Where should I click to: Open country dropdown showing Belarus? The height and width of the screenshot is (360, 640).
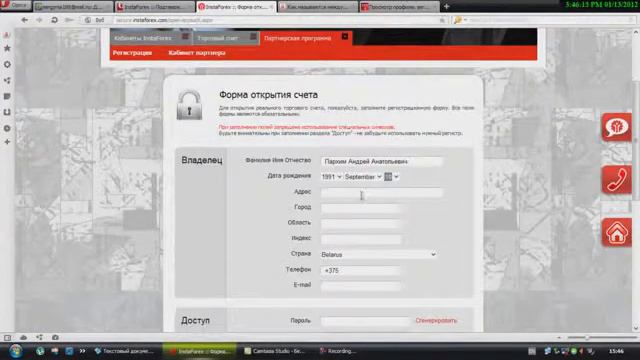(378, 254)
